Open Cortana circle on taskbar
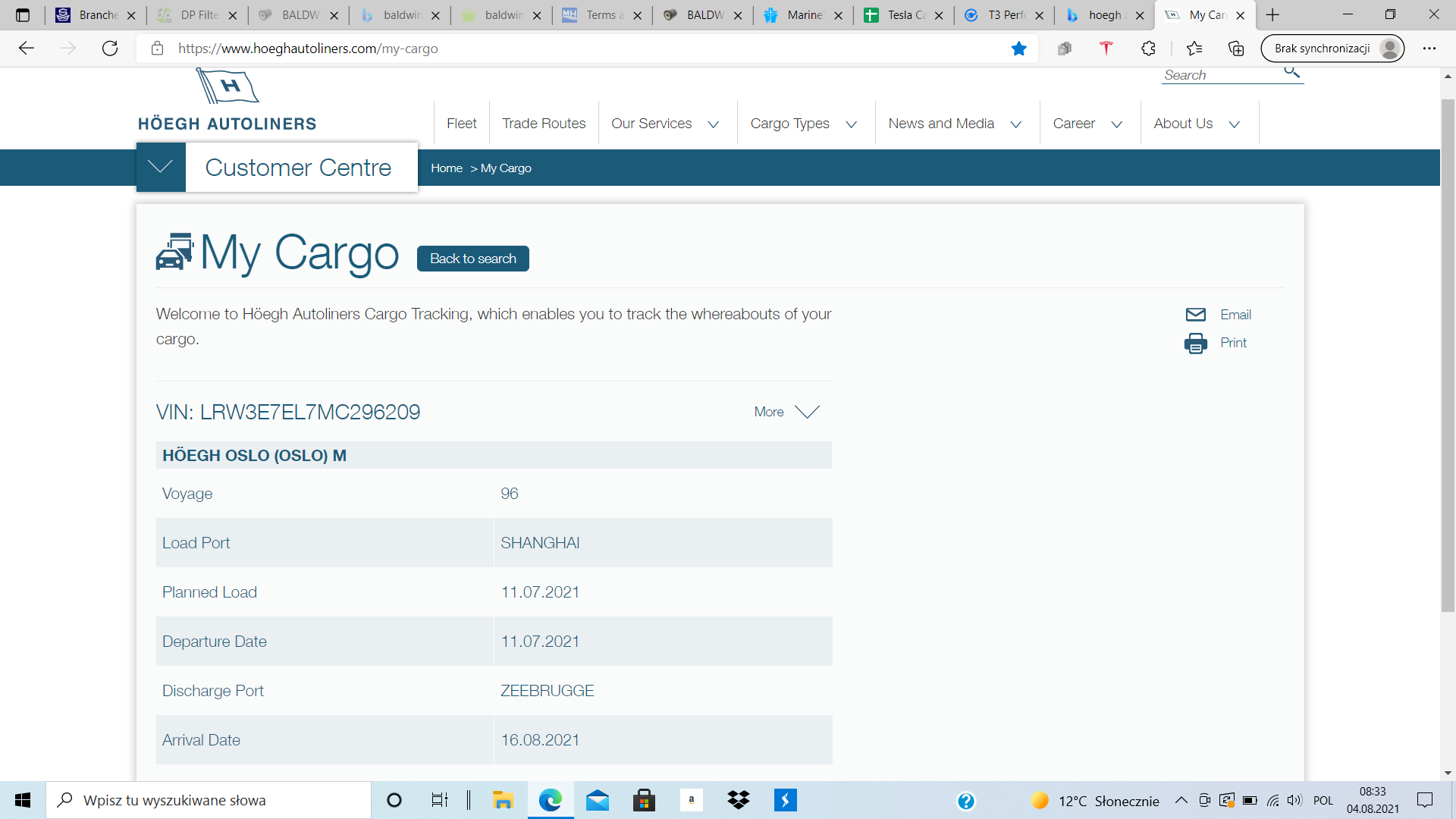The image size is (1456, 819). tap(394, 800)
